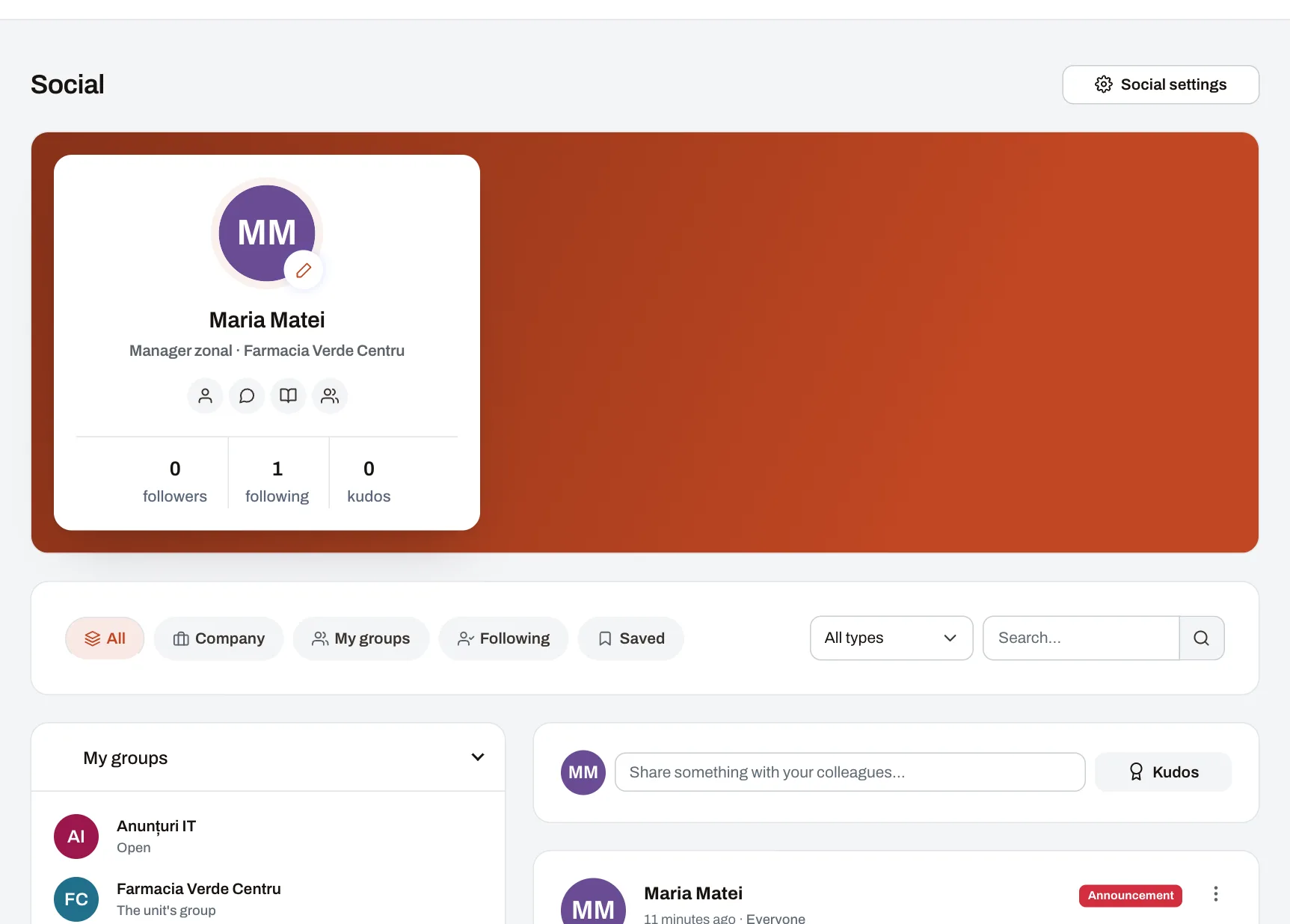Open the book icon on profile card
Screen dimensions: 1290x924
click(x=288, y=395)
